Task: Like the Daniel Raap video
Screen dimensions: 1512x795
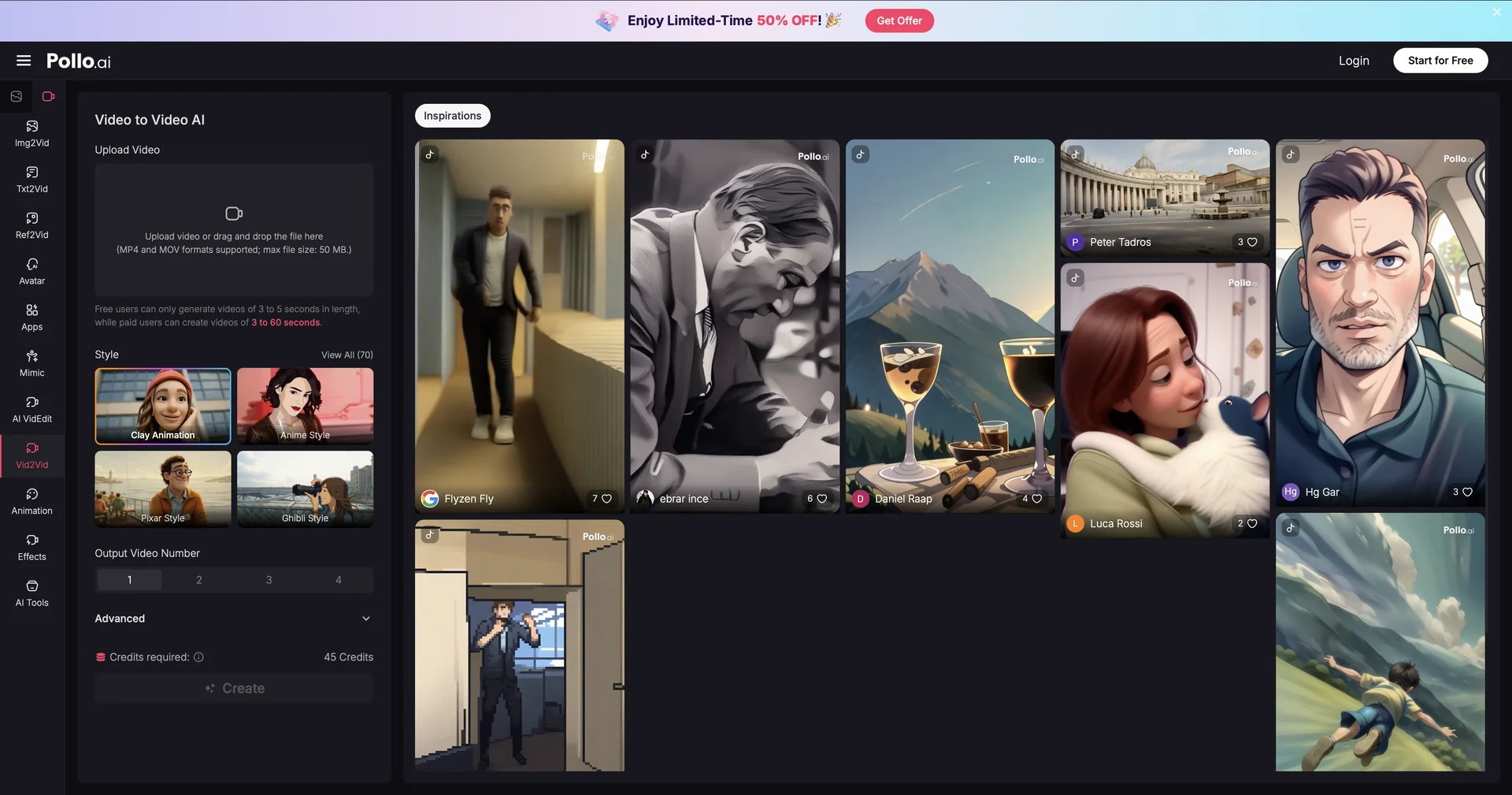Action: [x=1036, y=499]
